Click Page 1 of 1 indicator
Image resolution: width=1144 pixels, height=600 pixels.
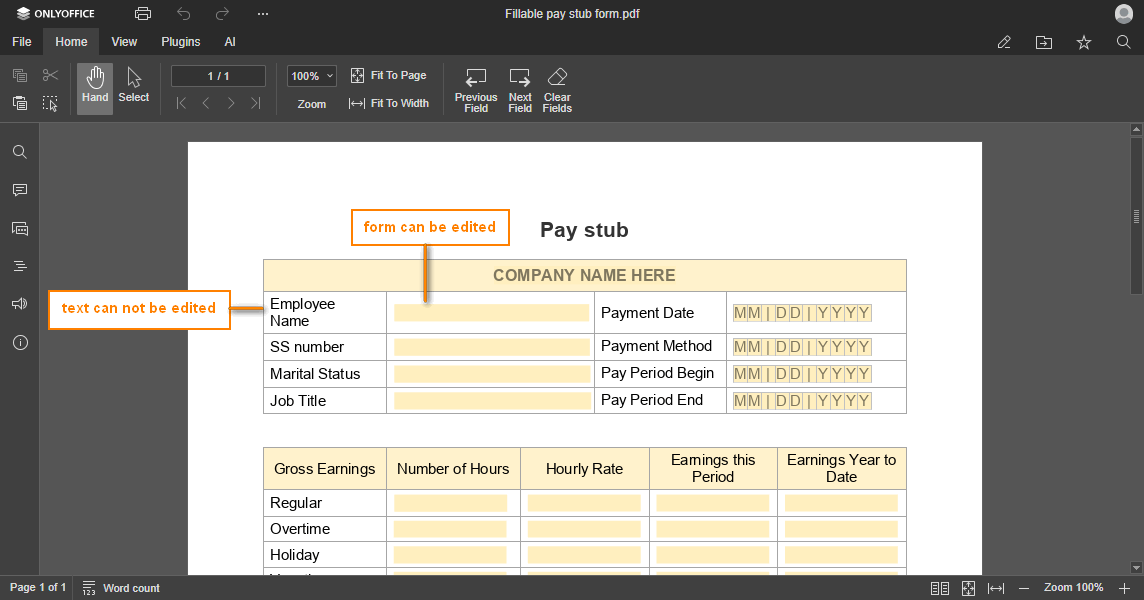click(x=37, y=588)
